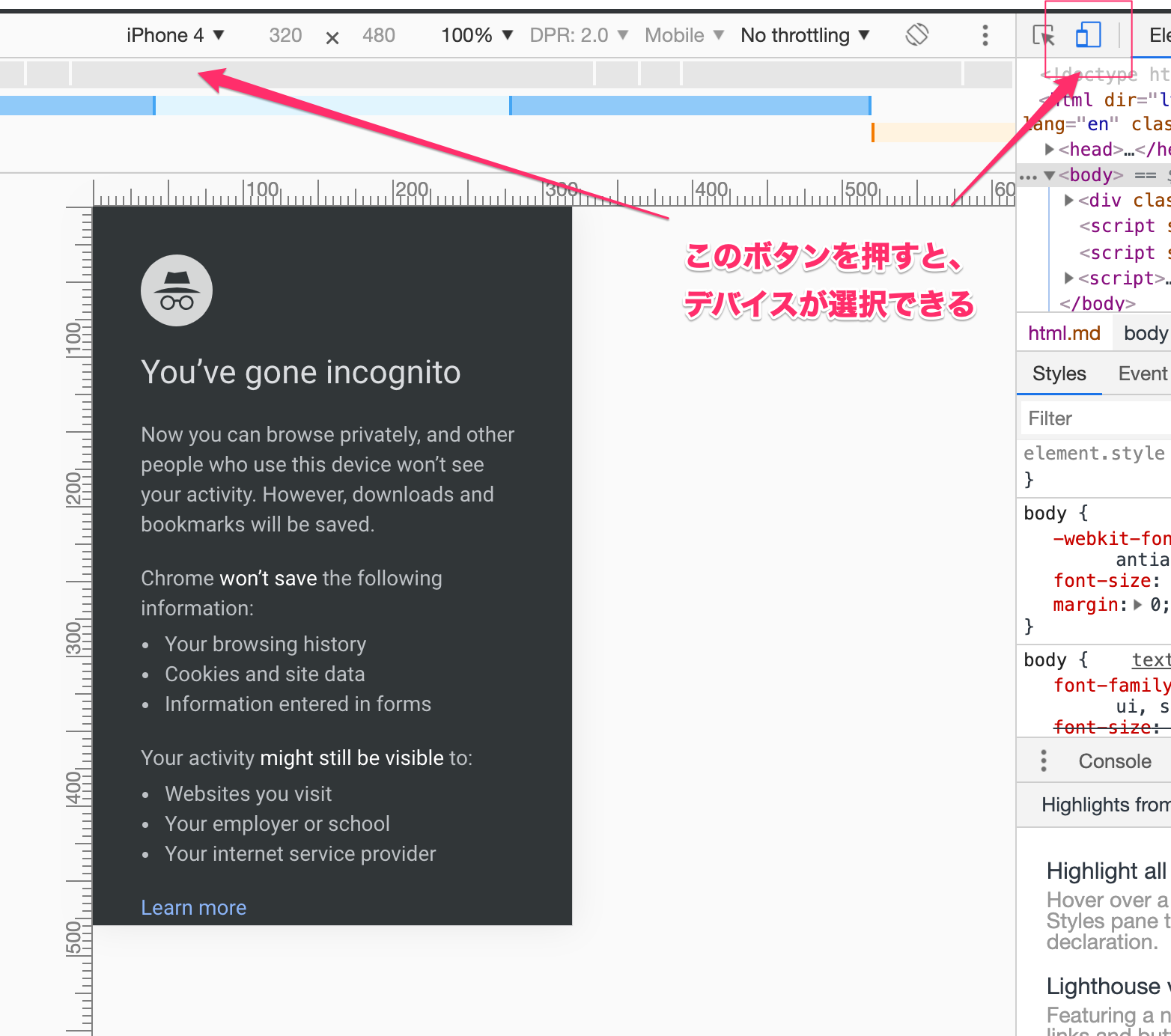Viewport: 1171px width, 1036px height.
Task: Open the Console drawer's three-dot menu
Action: [x=1043, y=760]
